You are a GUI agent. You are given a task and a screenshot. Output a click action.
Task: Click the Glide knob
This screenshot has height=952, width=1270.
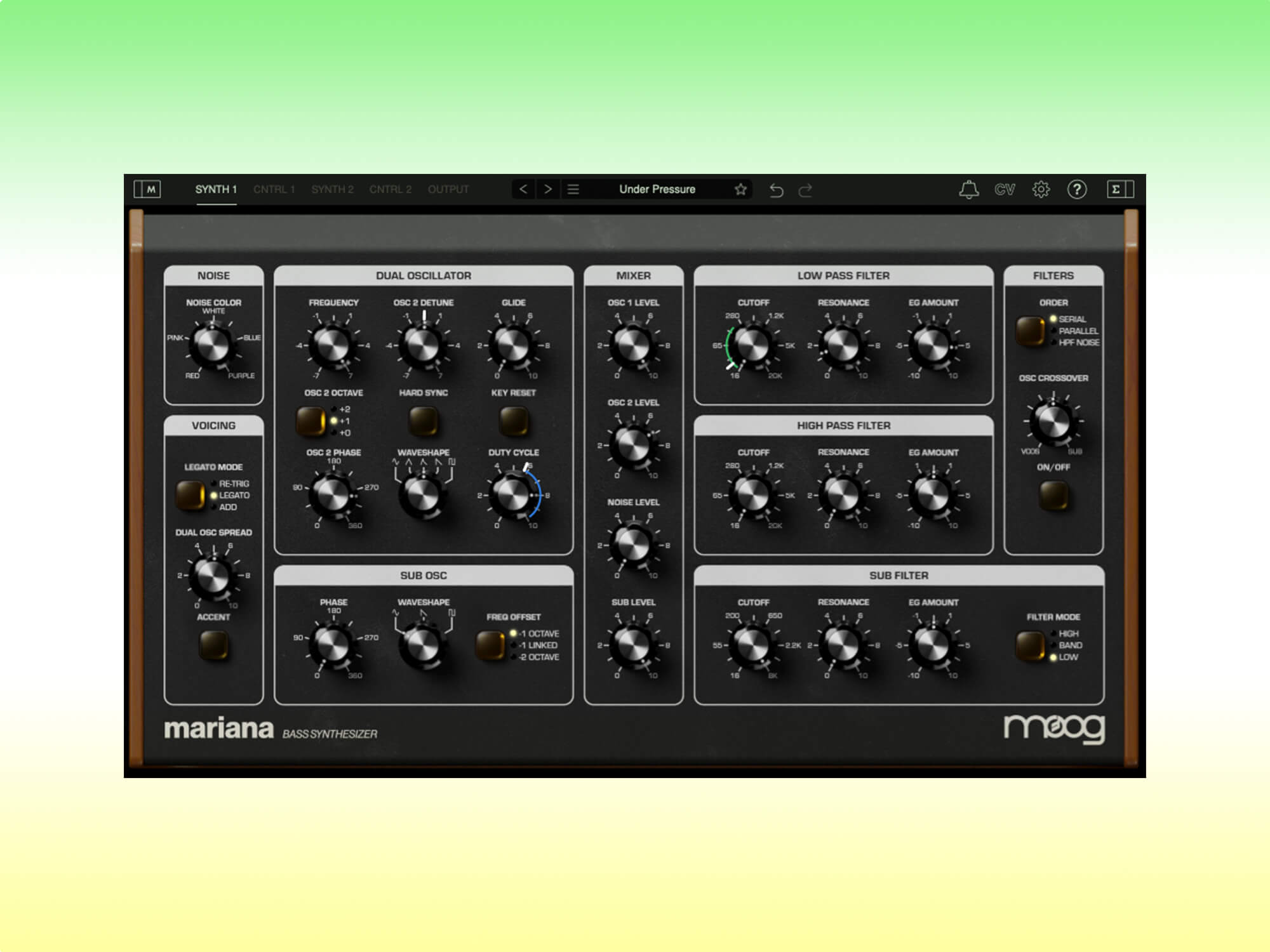tap(513, 345)
